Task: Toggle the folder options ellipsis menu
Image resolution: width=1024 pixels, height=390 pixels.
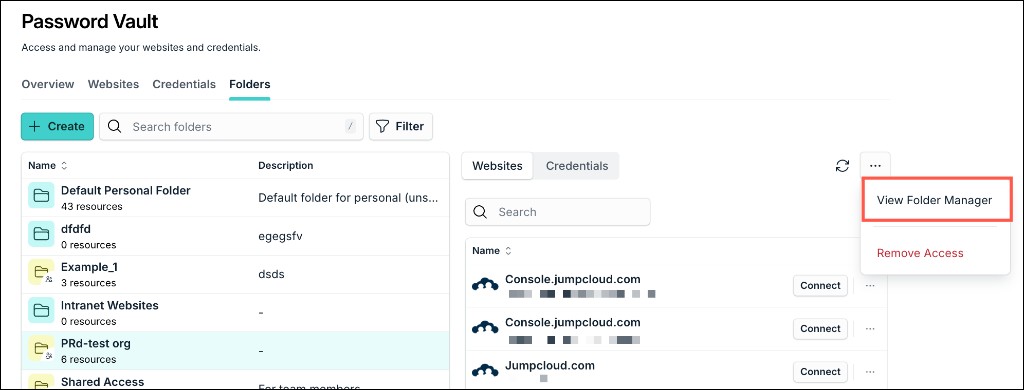Action: 875,166
